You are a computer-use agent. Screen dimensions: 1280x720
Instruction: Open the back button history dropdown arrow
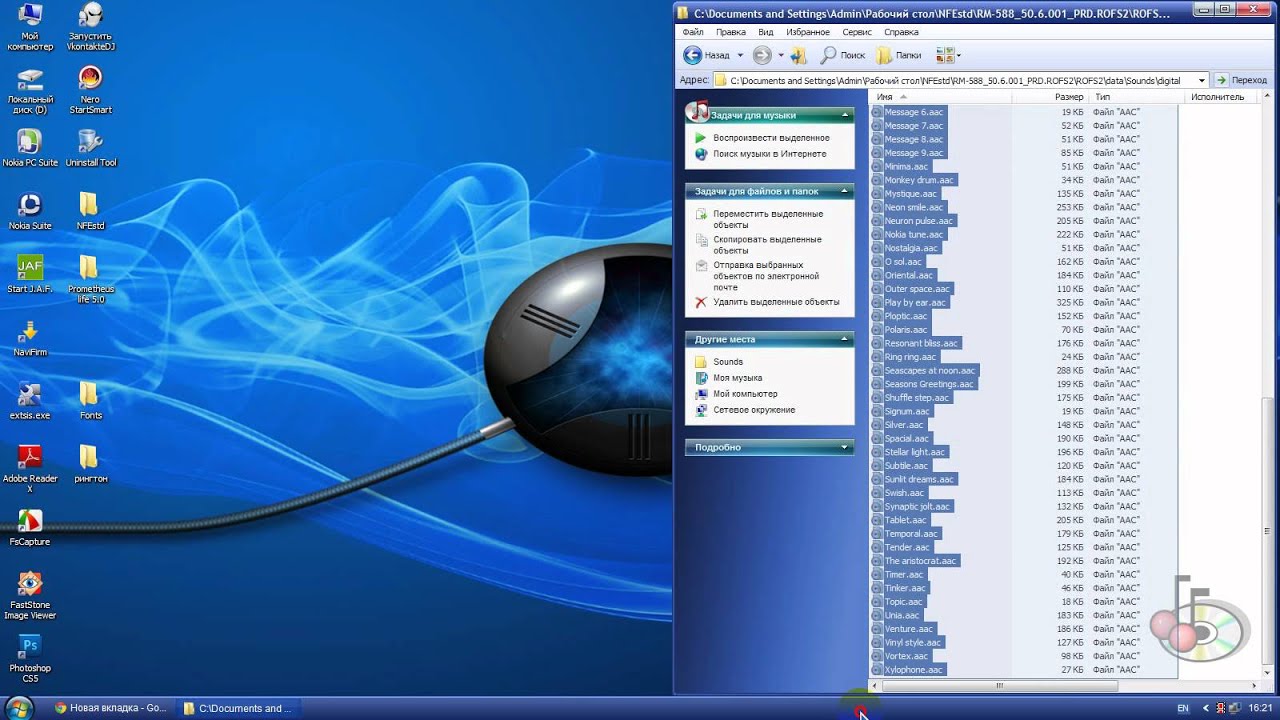[x=740, y=55]
